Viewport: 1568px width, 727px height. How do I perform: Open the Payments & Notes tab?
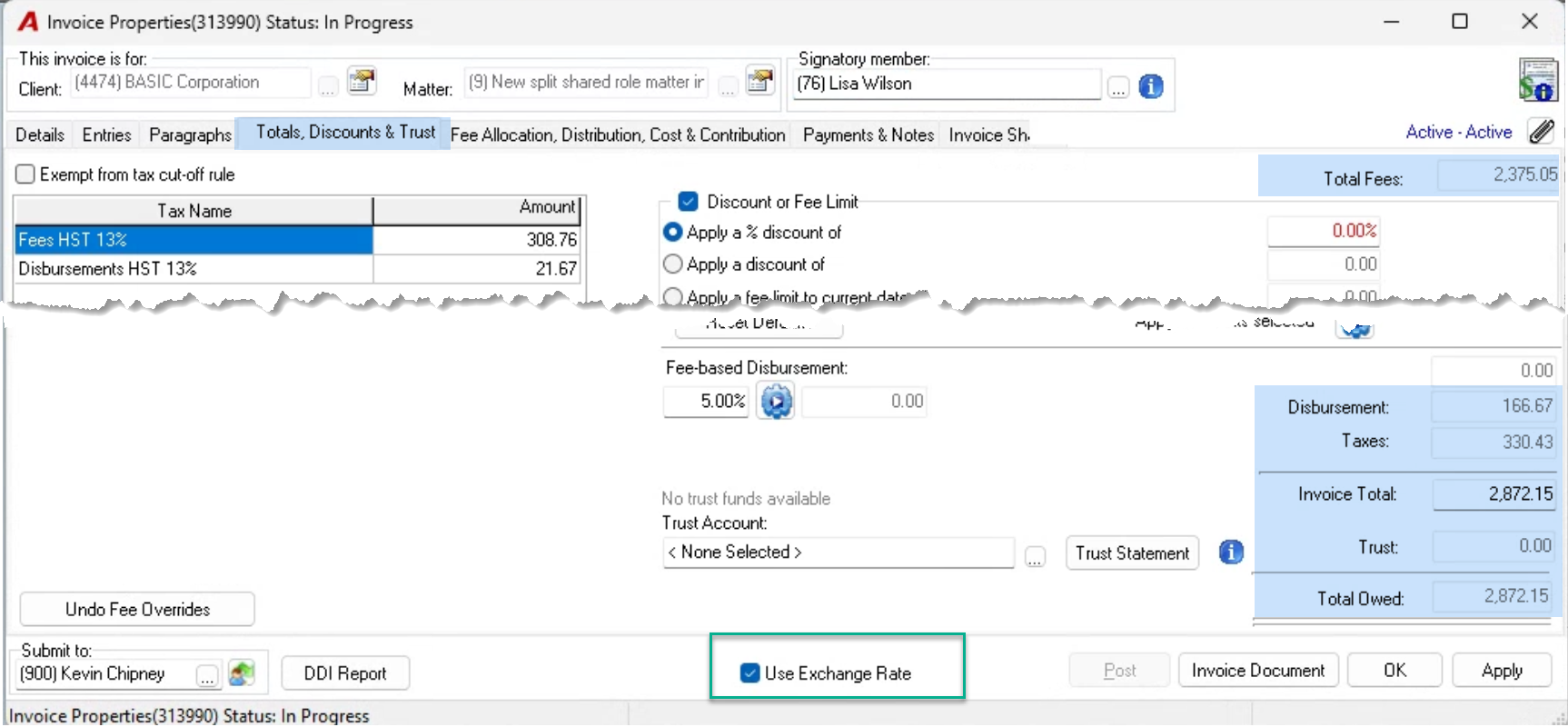point(868,134)
